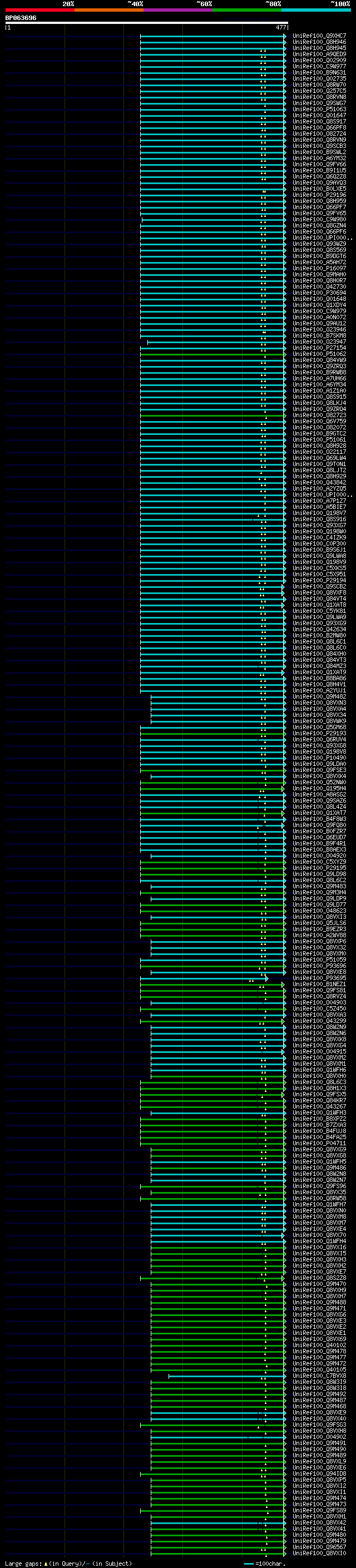Click the =100char scale legend
This screenshot has height=1568, width=356.
point(264,1563)
